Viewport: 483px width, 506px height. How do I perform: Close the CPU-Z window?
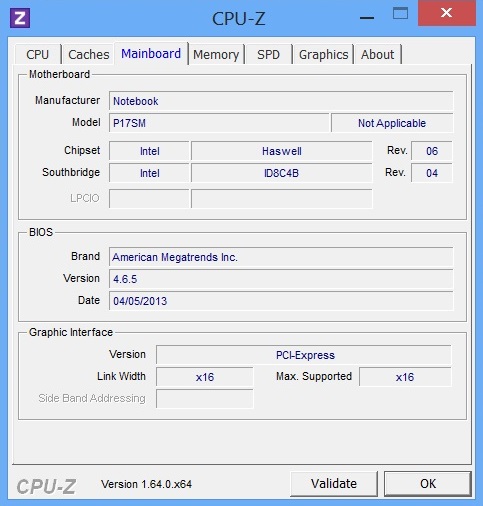tap(447, 13)
